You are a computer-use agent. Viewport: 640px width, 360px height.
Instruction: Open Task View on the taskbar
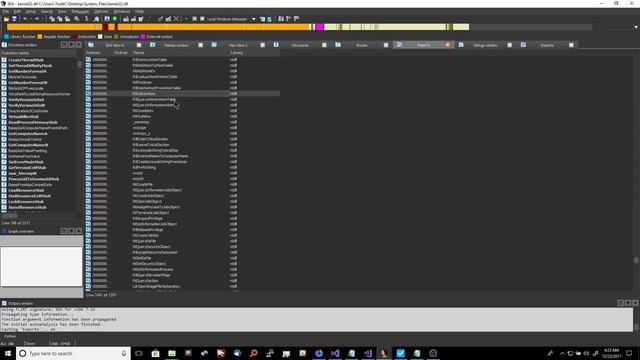pyautogui.click(x=139, y=353)
